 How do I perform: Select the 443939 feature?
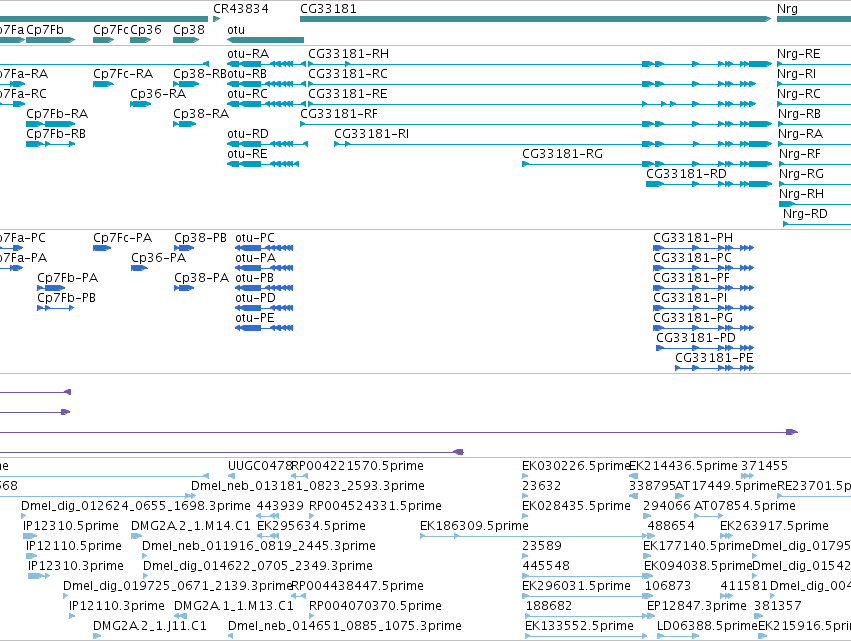coord(268,516)
